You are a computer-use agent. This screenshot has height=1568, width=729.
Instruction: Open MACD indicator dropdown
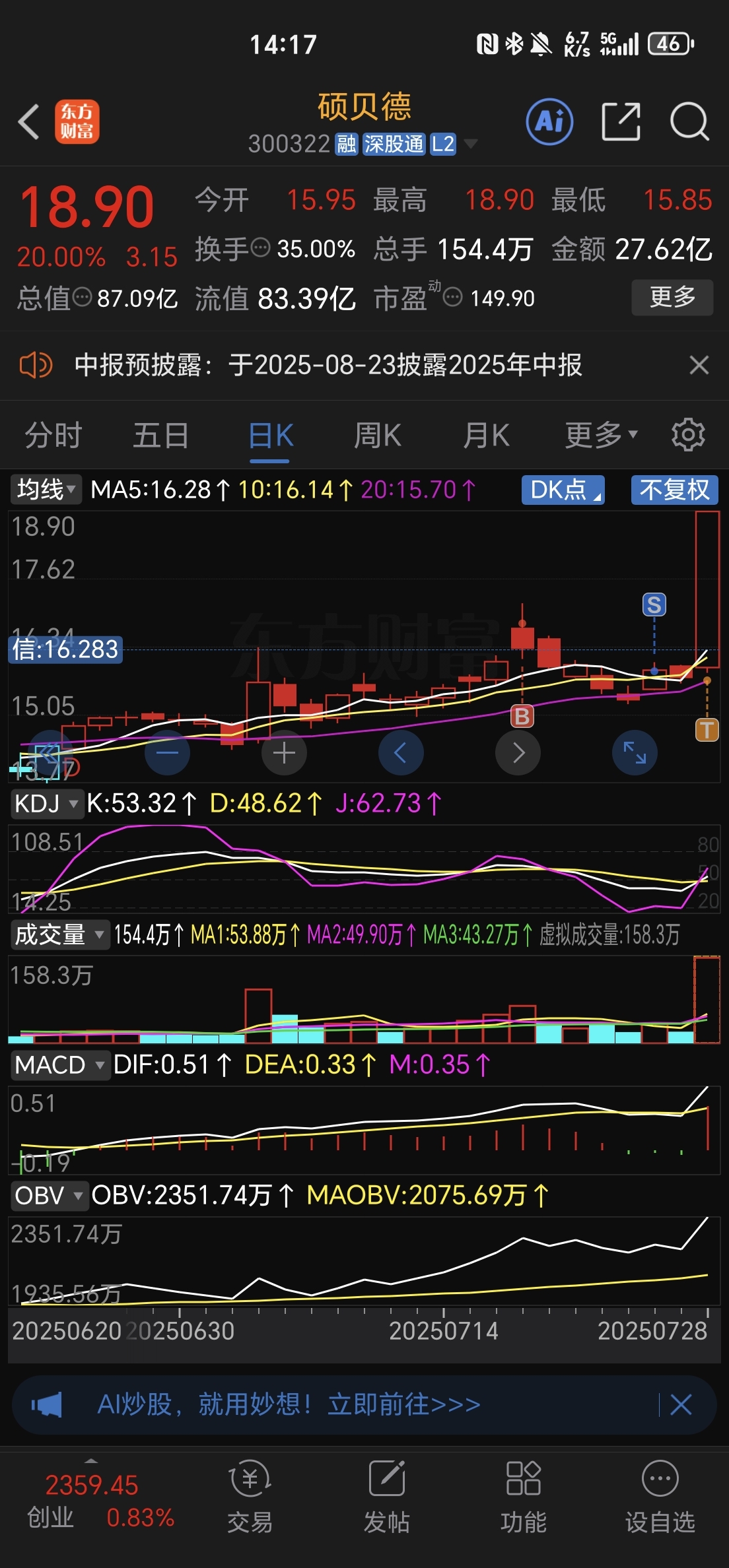(60, 1065)
